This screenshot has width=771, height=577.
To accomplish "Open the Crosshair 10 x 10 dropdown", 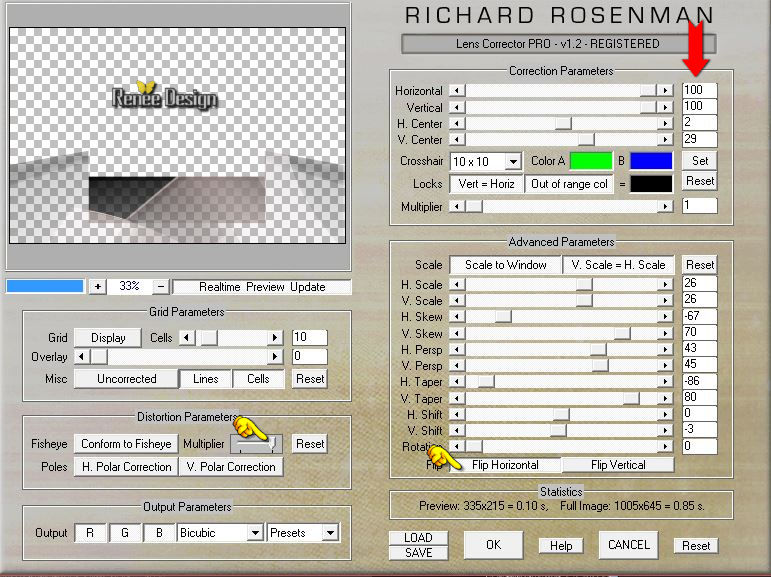I will pyautogui.click(x=486, y=161).
